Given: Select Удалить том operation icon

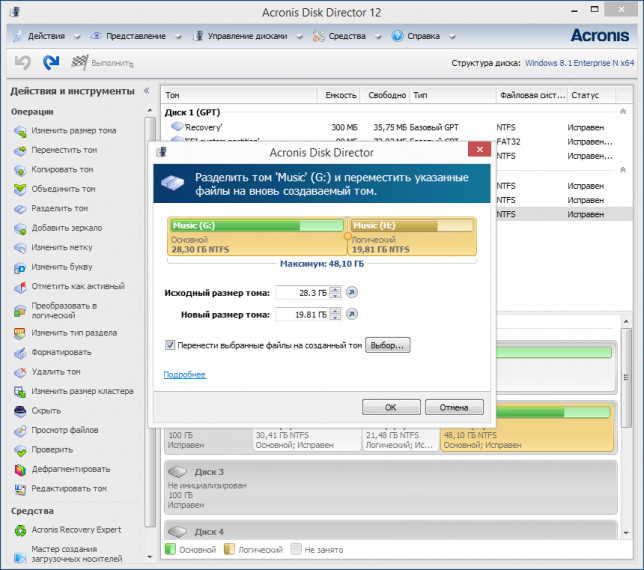Looking at the screenshot, I should (20, 372).
